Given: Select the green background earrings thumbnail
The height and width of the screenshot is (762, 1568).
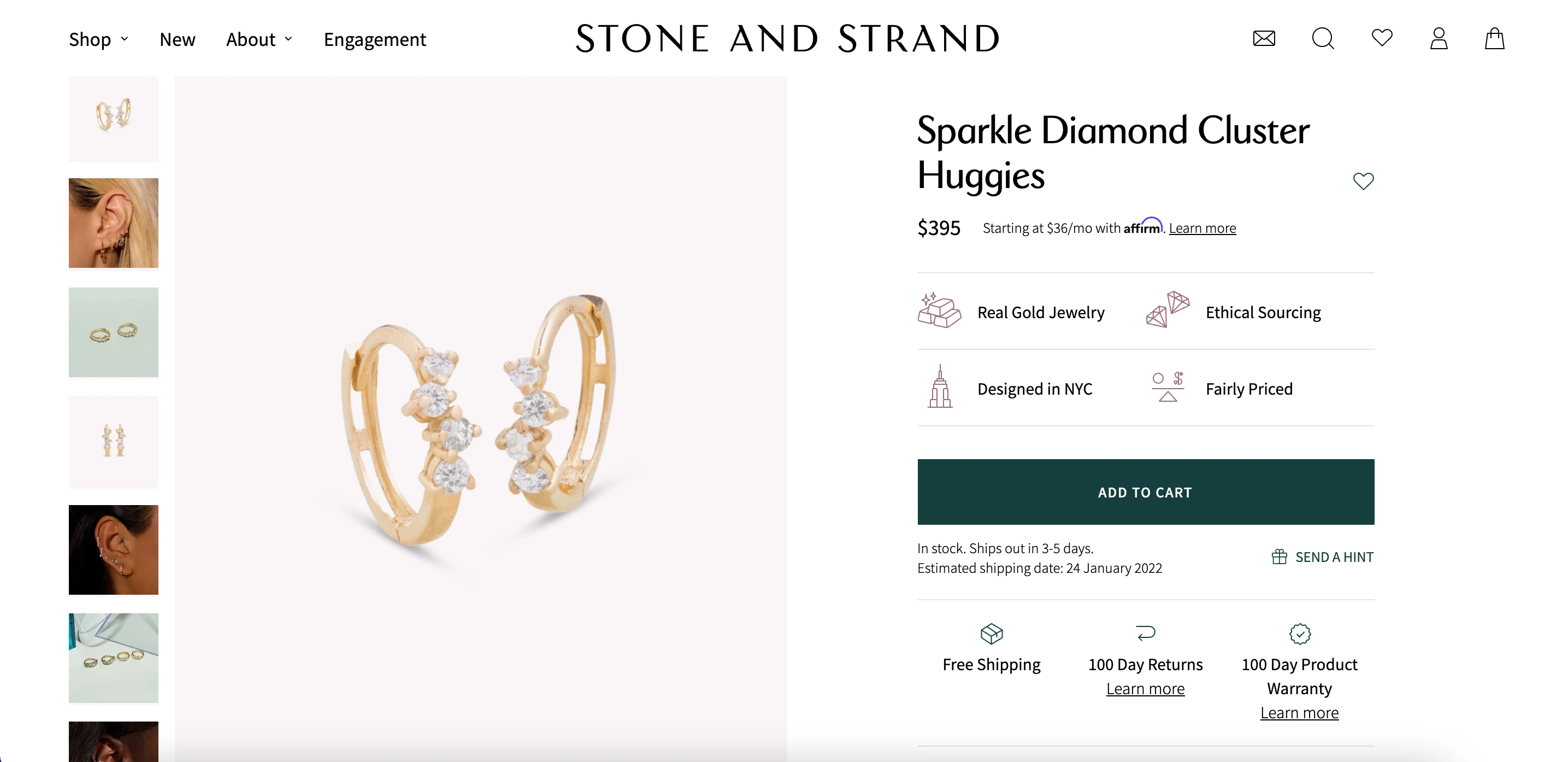Looking at the screenshot, I should [x=113, y=332].
